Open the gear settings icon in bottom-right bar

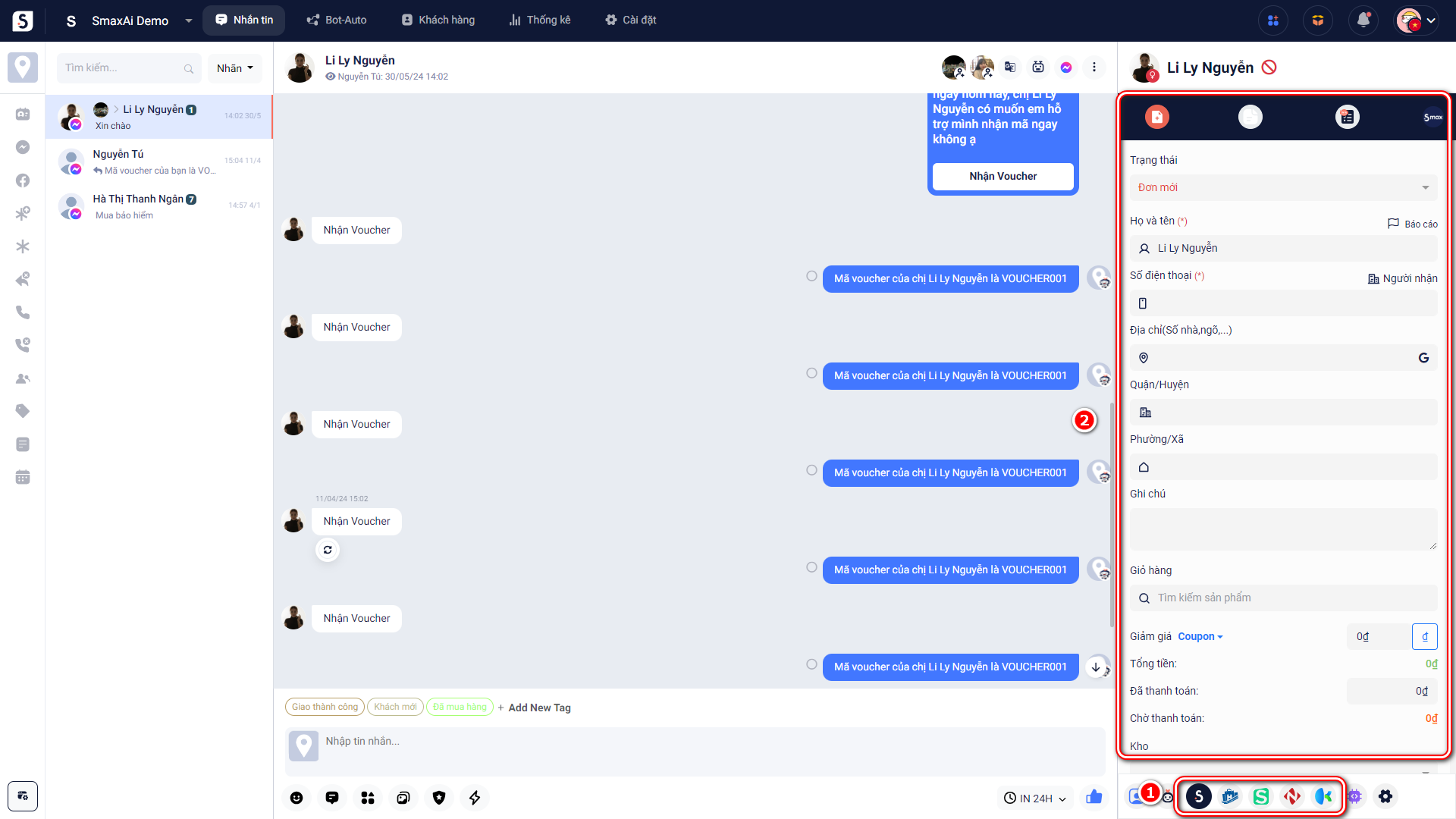(1385, 796)
